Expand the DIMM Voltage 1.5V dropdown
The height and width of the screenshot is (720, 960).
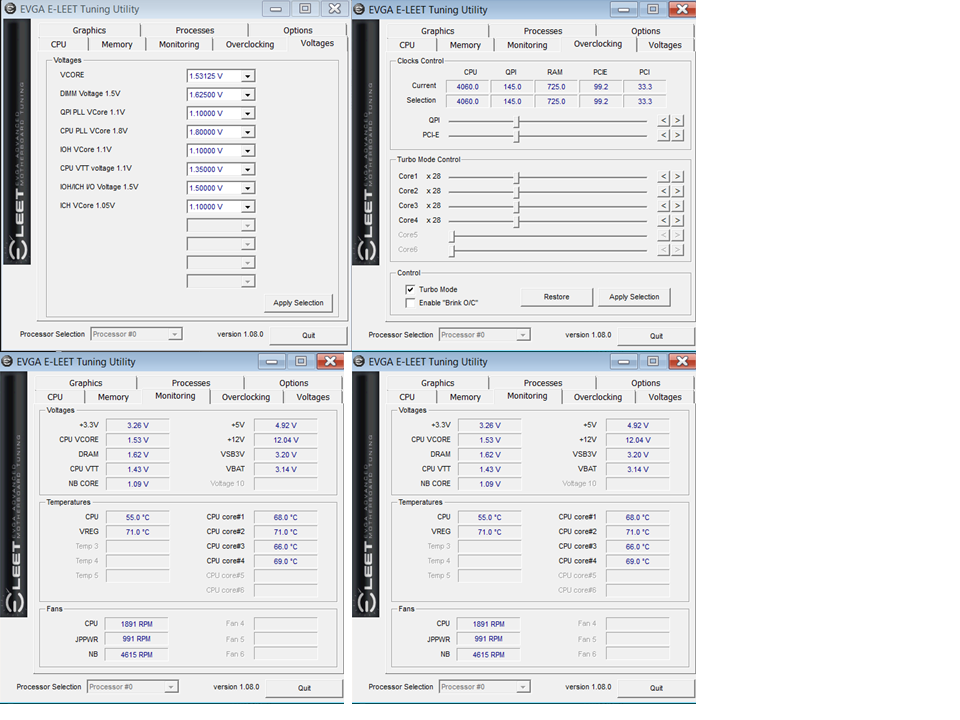[x=247, y=95]
